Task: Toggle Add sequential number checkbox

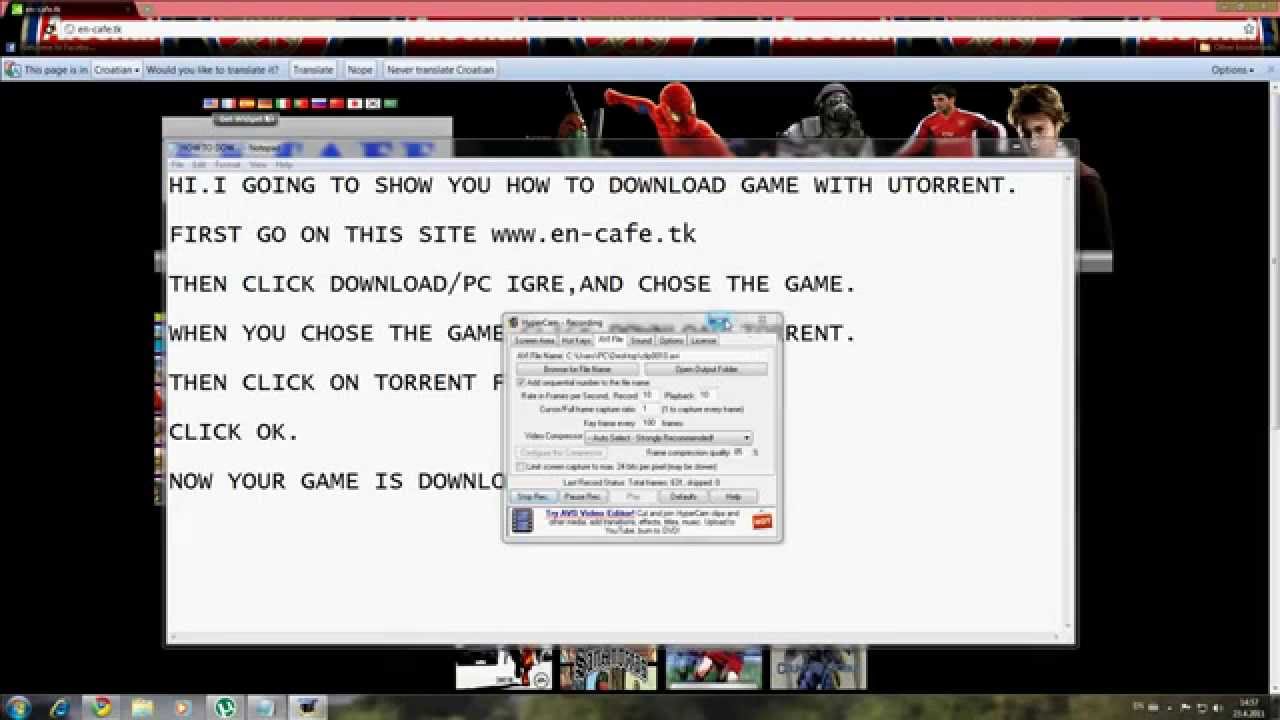Action: click(521, 382)
